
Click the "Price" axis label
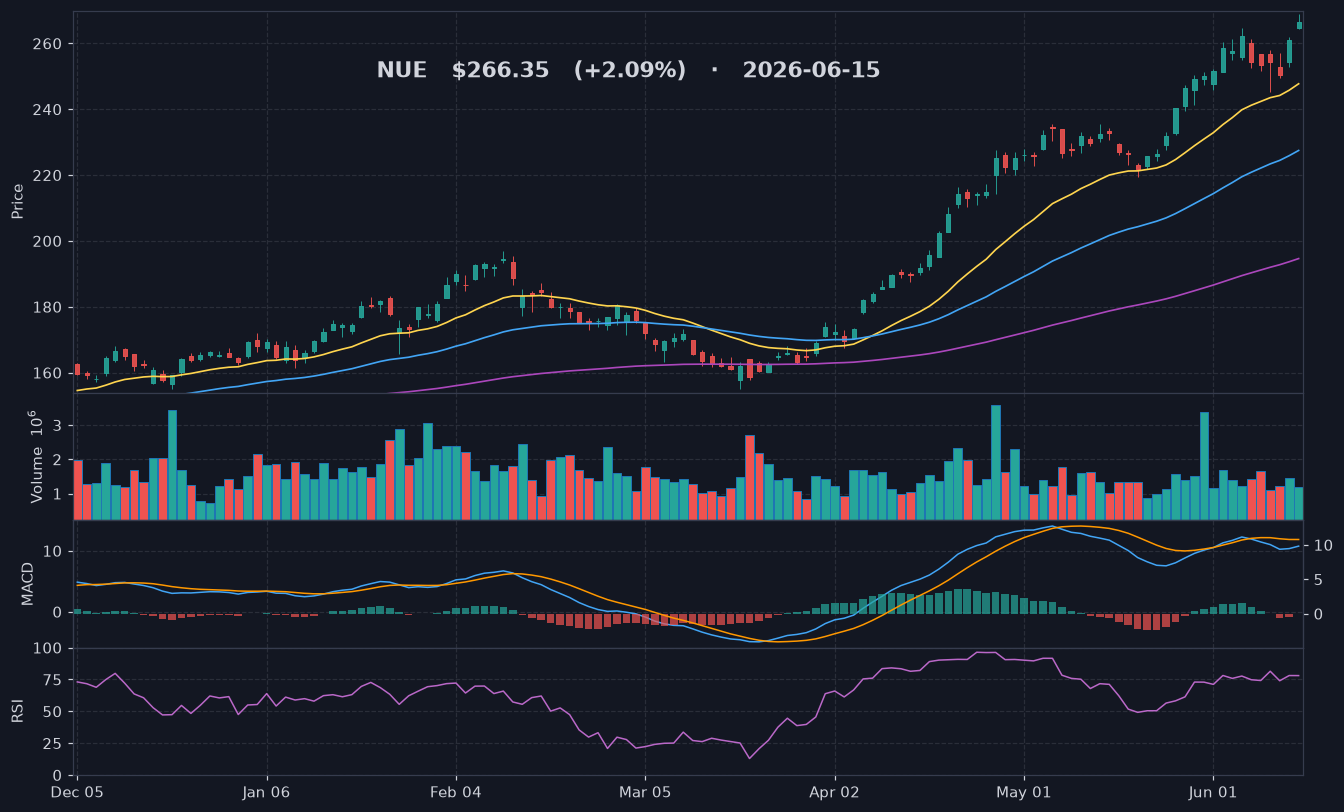click(18, 201)
